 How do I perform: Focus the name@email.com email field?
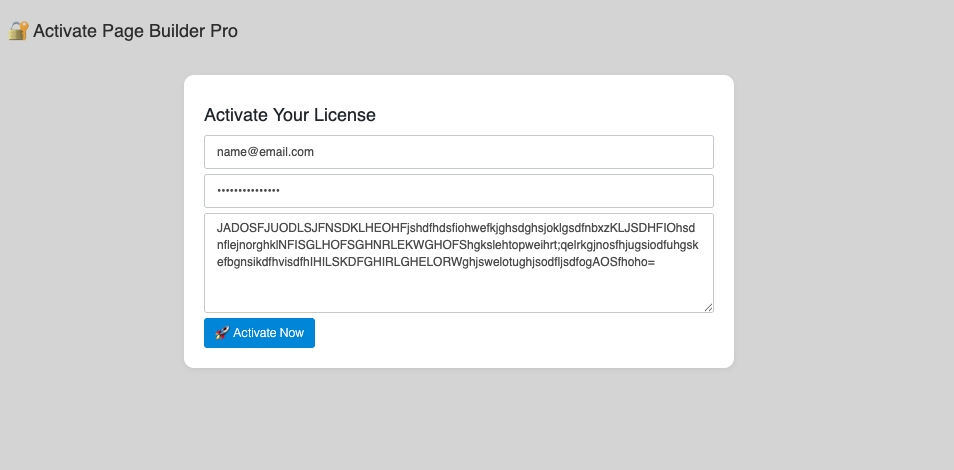458,152
